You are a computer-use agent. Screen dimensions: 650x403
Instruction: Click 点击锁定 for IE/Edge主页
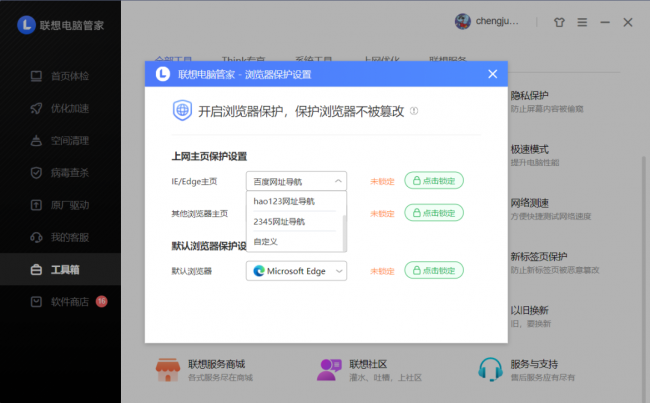(434, 180)
